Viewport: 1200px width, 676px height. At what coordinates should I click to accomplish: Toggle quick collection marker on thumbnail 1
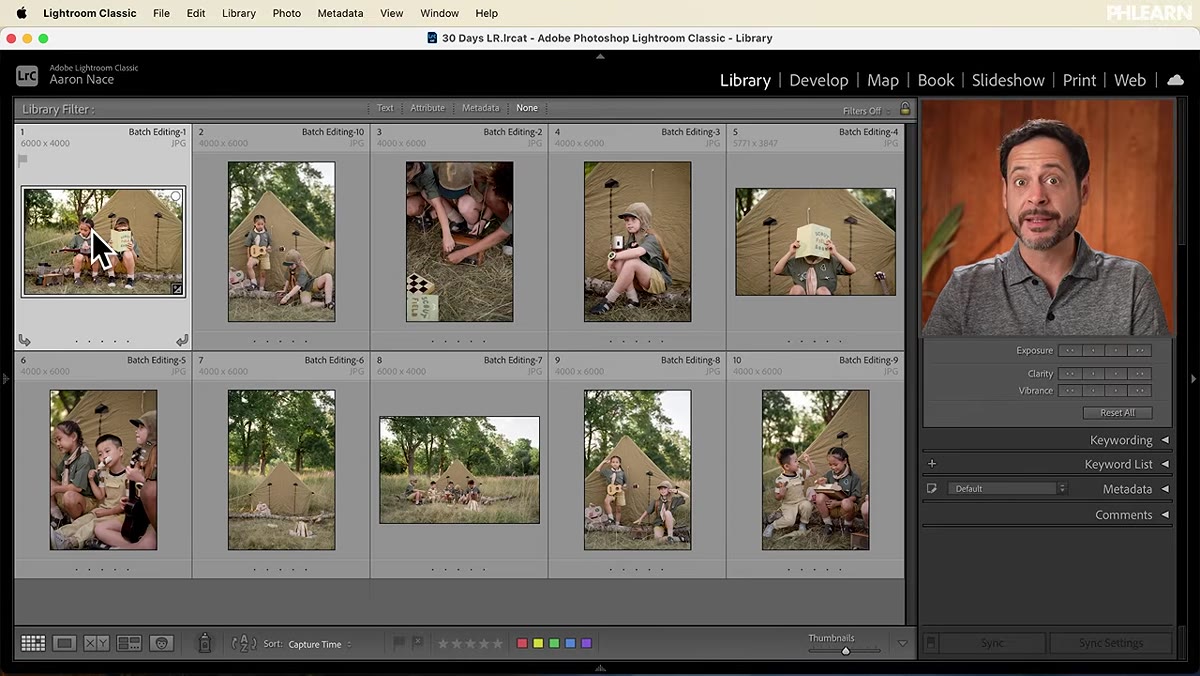tap(176, 197)
